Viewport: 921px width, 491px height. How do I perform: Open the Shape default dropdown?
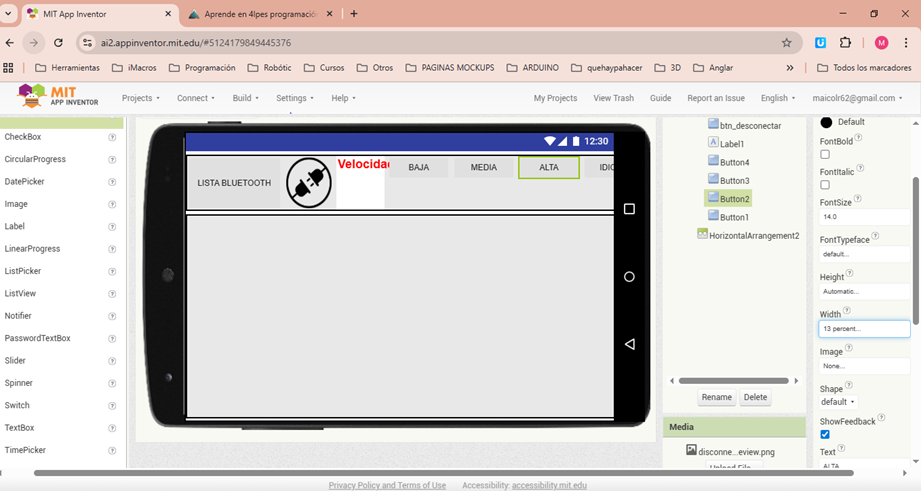(837, 402)
